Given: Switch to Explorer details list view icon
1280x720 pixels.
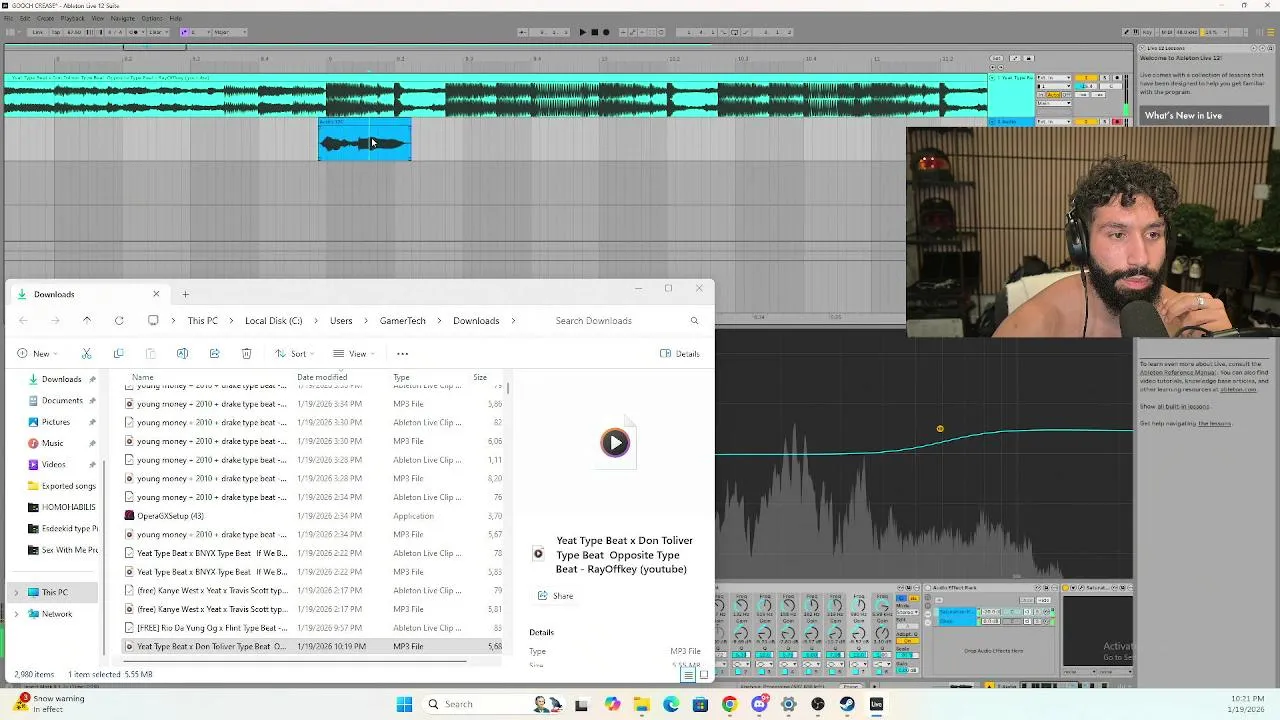Looking at the screenshot, I should [688, 675].
